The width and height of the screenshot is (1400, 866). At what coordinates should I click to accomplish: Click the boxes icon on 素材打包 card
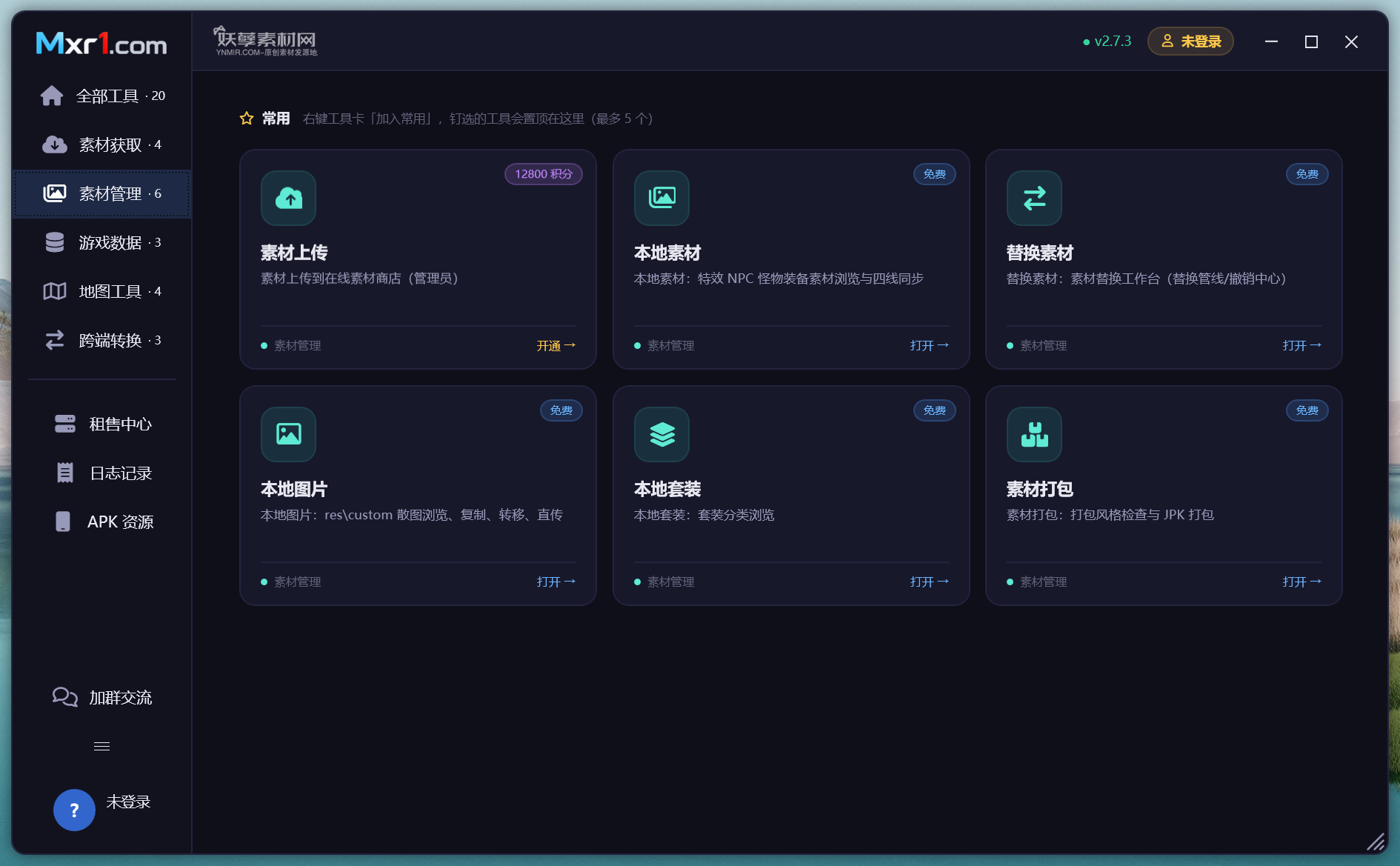tap(1034, 434)
